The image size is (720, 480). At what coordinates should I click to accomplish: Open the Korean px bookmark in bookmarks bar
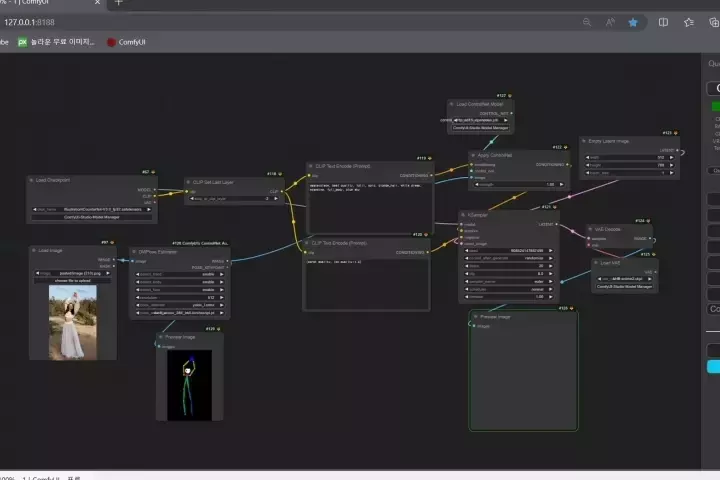point(56,42)
